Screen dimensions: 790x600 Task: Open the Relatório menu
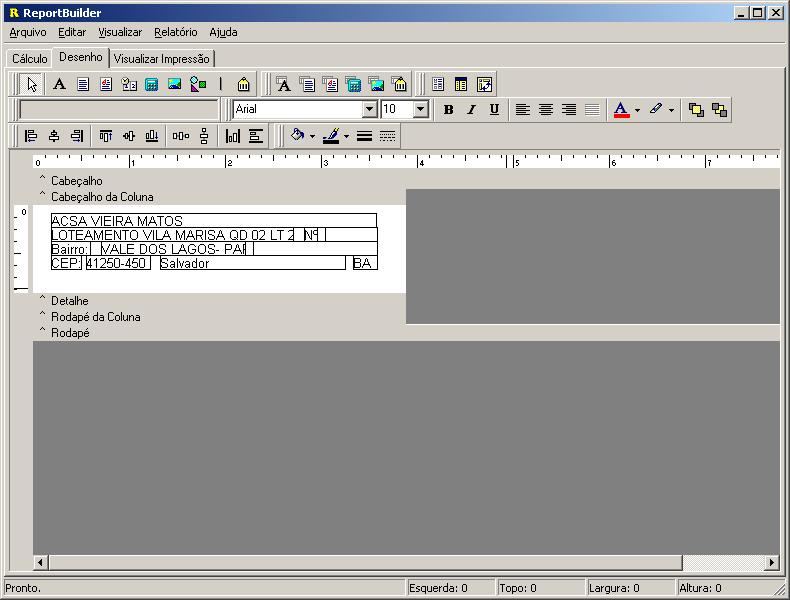176,32
